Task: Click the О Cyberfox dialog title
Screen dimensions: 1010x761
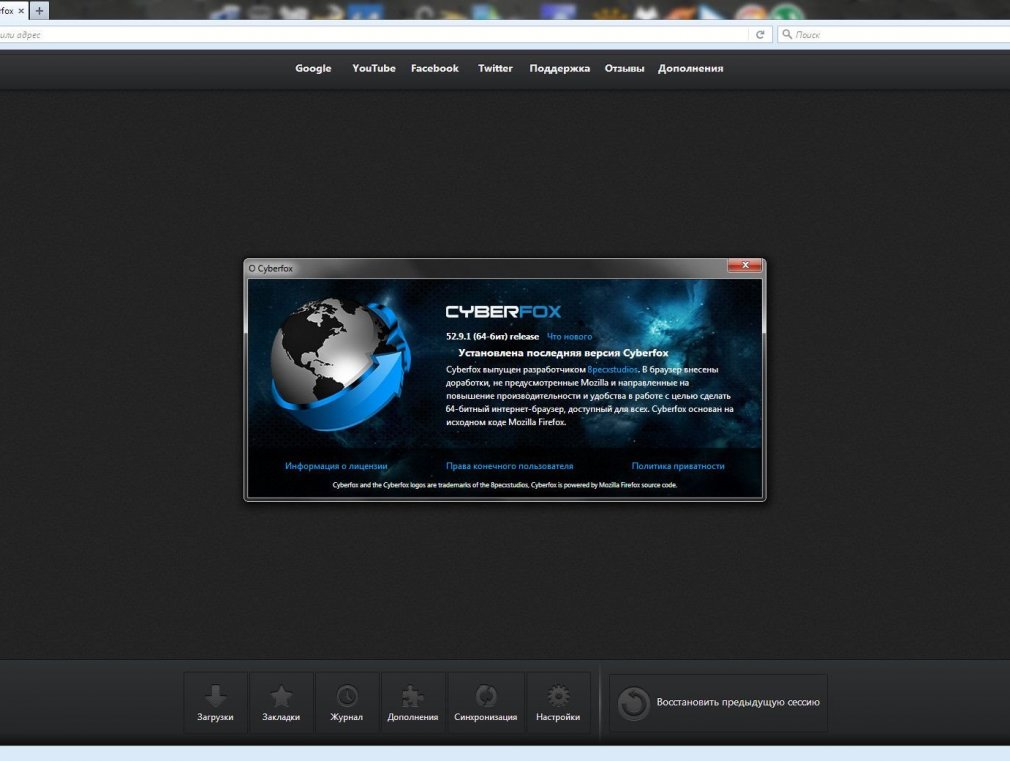Action: coord(271,269)
